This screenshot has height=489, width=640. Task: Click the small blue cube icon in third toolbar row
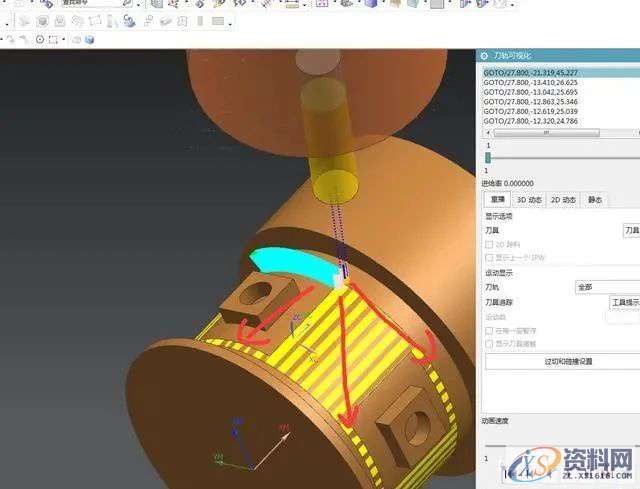pos(88,40)
